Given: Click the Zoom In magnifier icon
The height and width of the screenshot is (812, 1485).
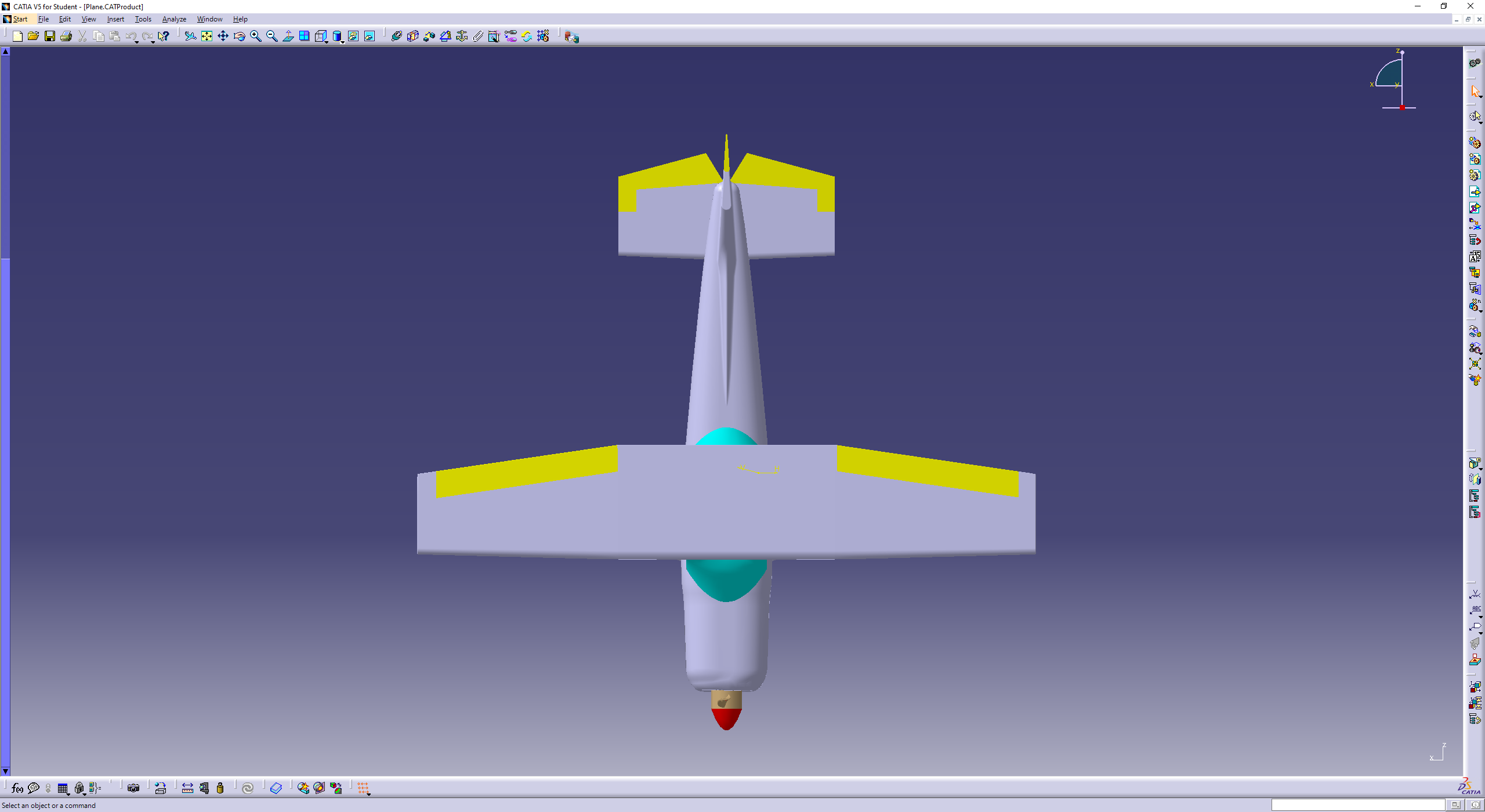Looking at the screenshot, I should (x=255, y=37).
